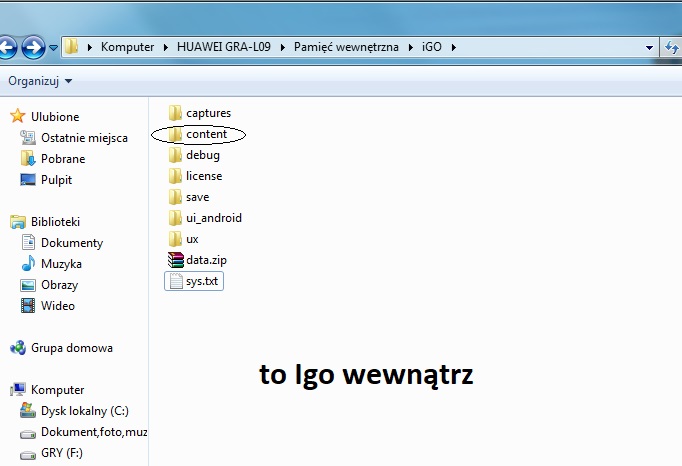This screenshot has height=466, width=682.
Task: Select the sys.txt text file
Action: point(201,281)
